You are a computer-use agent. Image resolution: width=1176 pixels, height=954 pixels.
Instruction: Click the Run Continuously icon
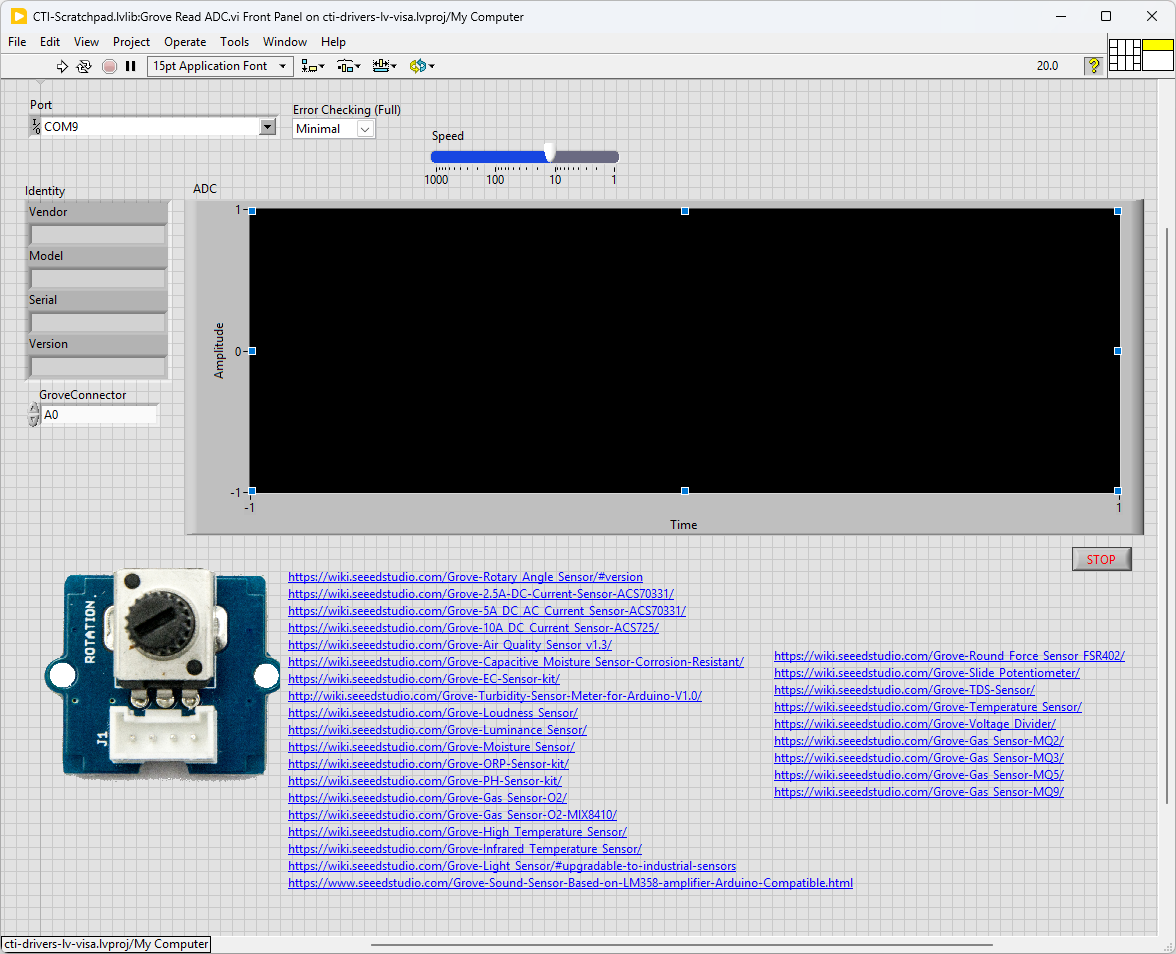[x=84, y=66]
